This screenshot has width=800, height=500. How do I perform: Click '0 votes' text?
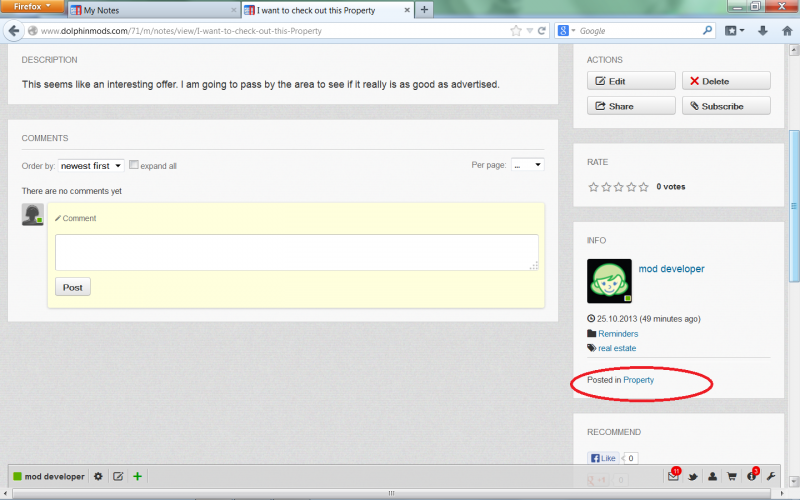[x=670, y=187]
